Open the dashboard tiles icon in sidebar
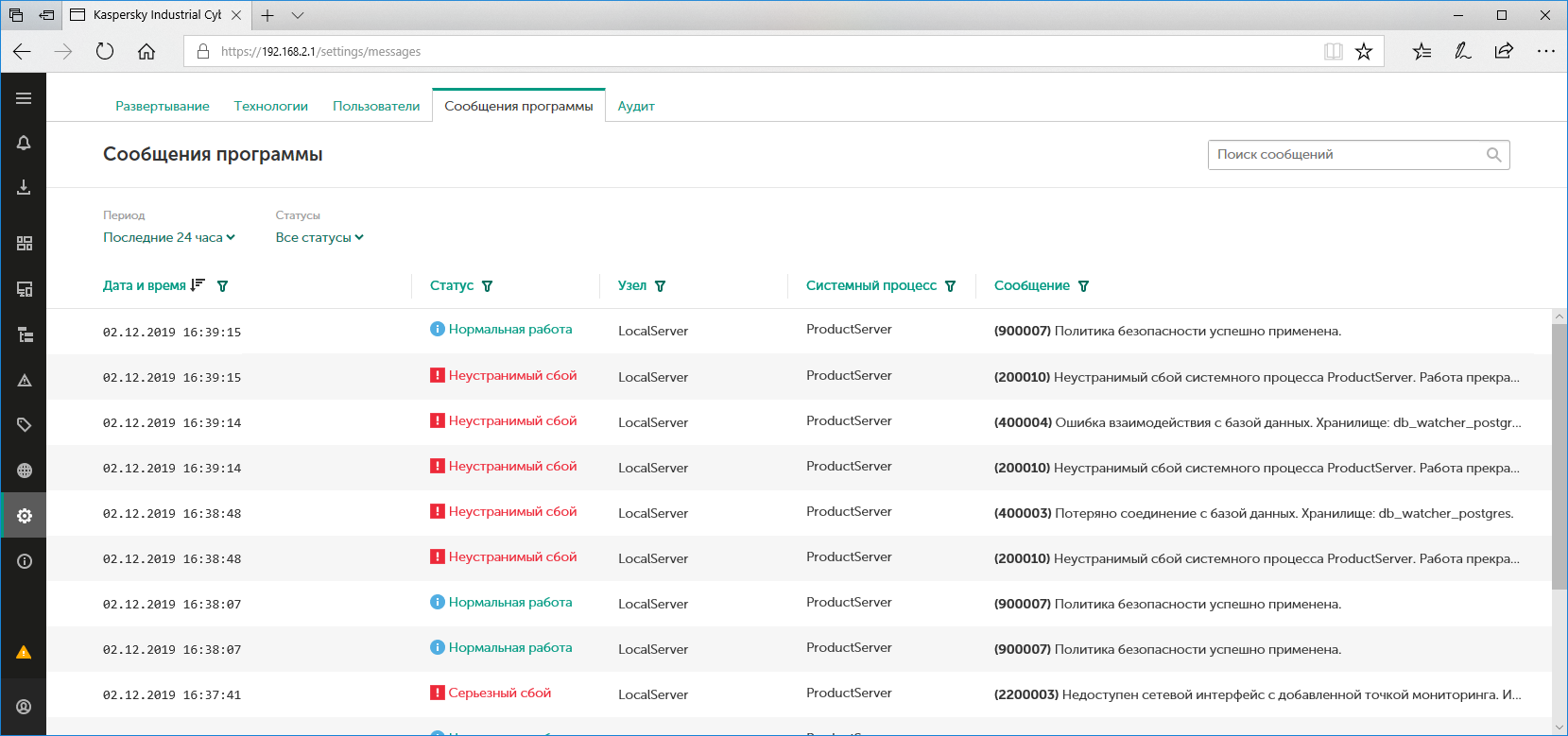Image resolution: width=1568 pixels, height=736 pixels. 24,244
